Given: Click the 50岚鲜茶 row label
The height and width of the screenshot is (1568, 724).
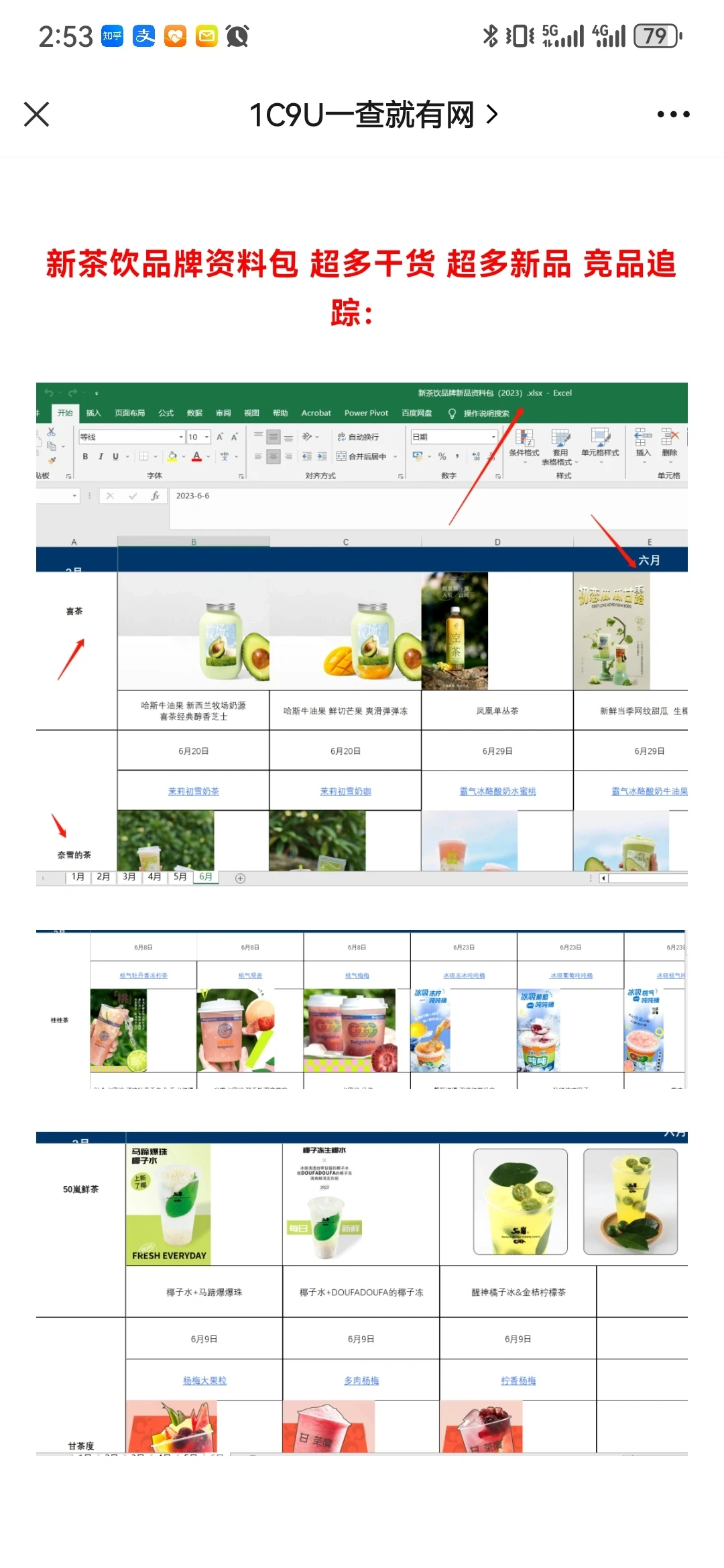Looking at the screenshot, I should (x=80, y=1189).
